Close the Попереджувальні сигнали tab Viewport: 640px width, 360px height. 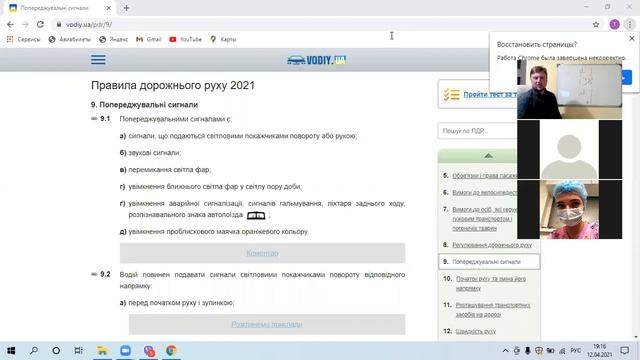[109, 8]
